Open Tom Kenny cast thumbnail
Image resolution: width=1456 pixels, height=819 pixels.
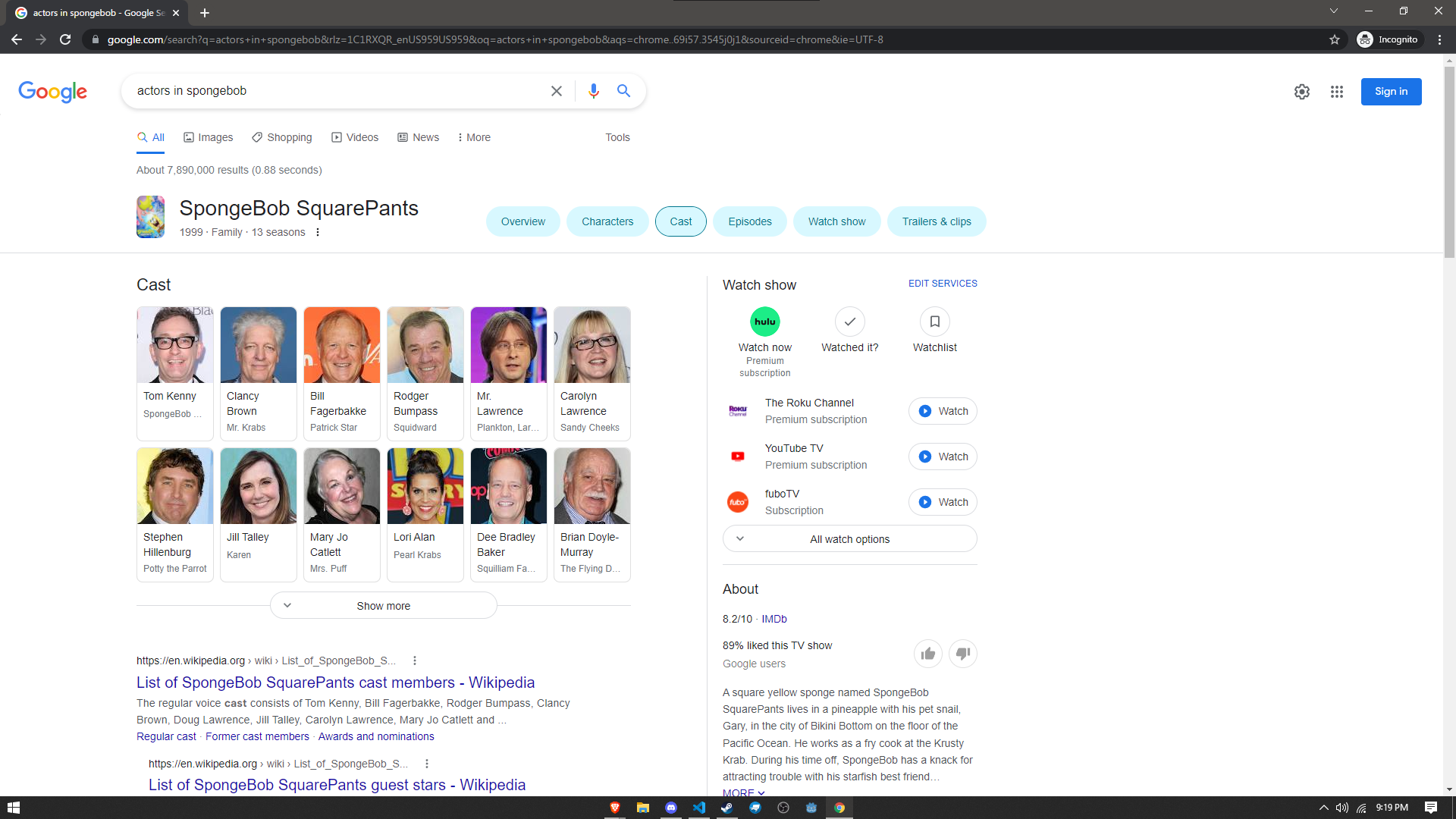pos(175,345)
